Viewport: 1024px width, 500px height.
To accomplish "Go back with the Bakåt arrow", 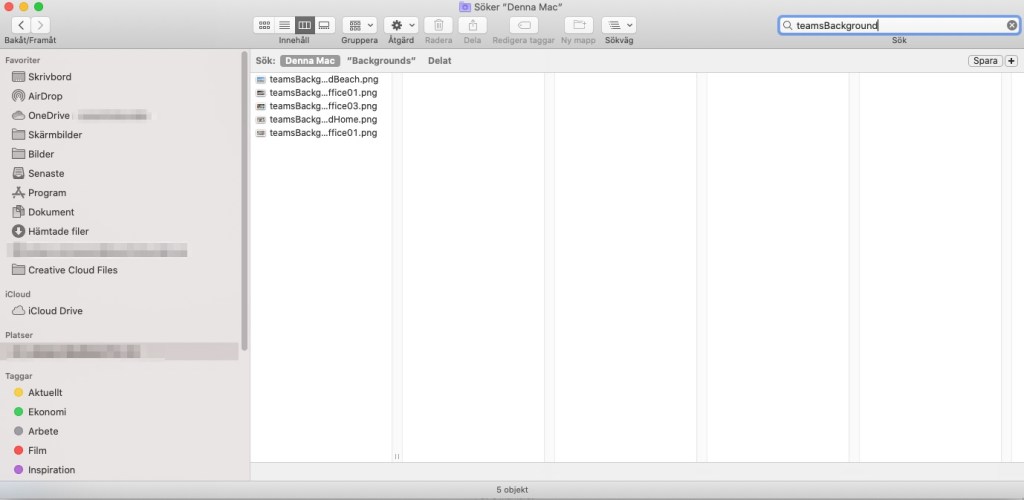I will [x=20, y=25].
